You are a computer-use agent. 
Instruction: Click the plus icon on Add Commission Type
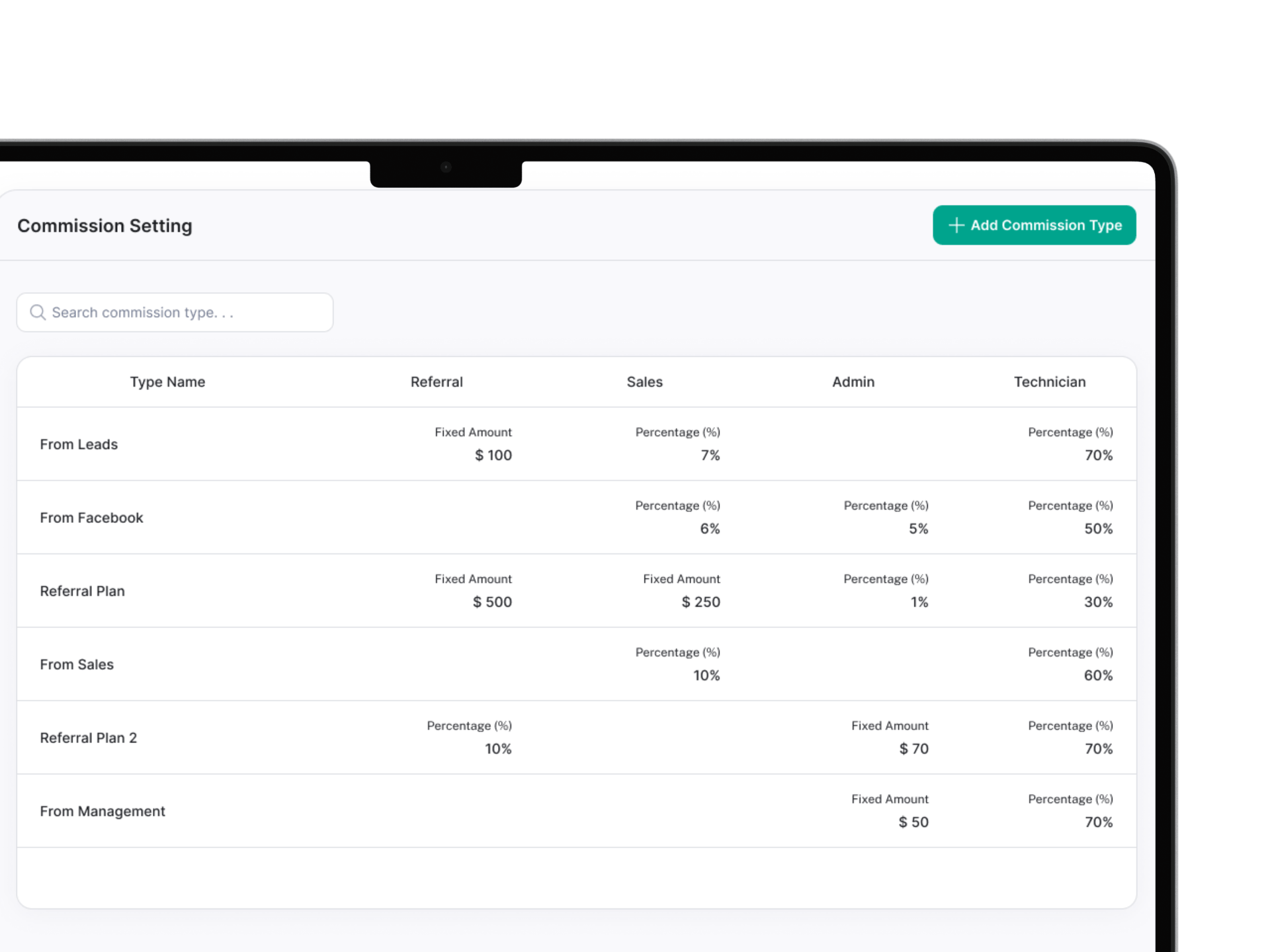[x=955, y=225]
